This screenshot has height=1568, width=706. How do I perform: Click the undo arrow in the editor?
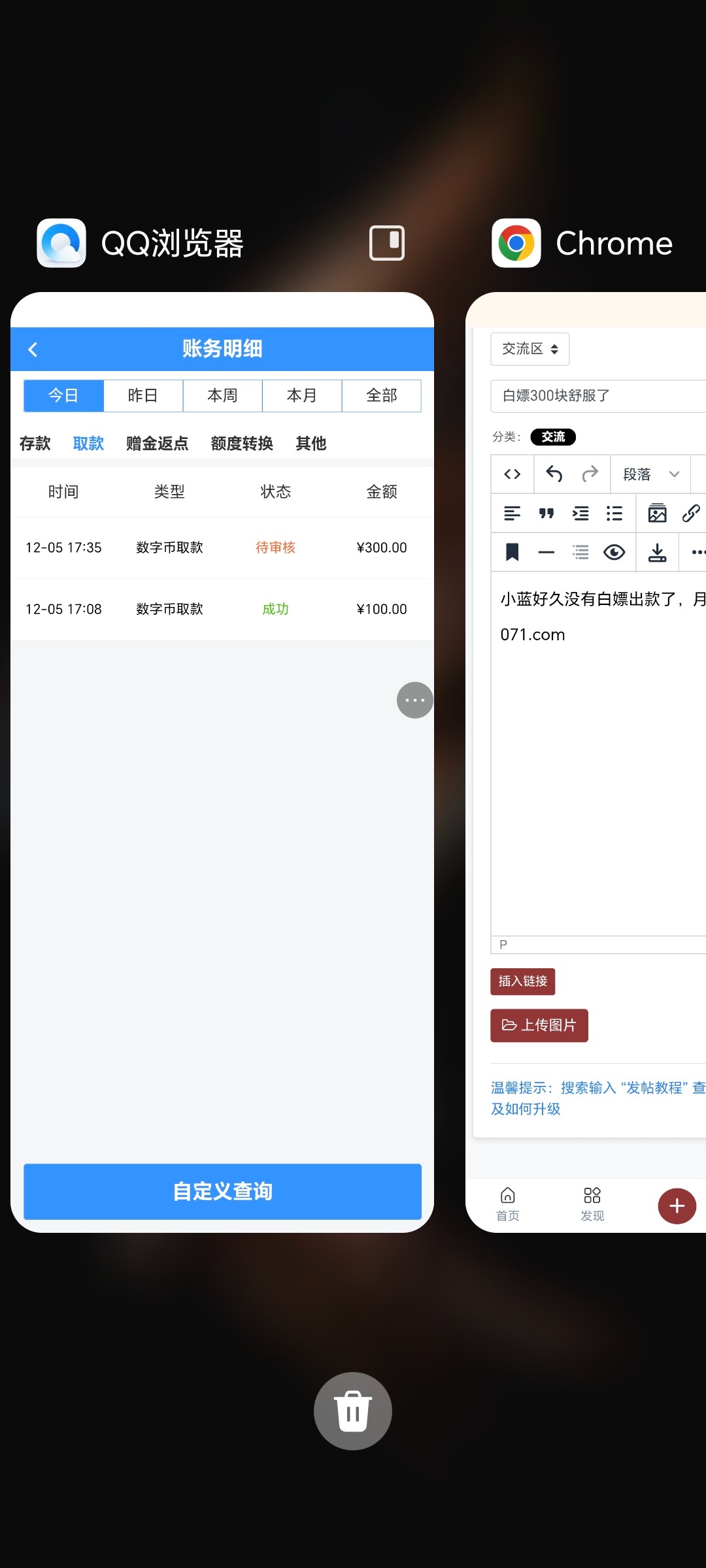[554, 474]
